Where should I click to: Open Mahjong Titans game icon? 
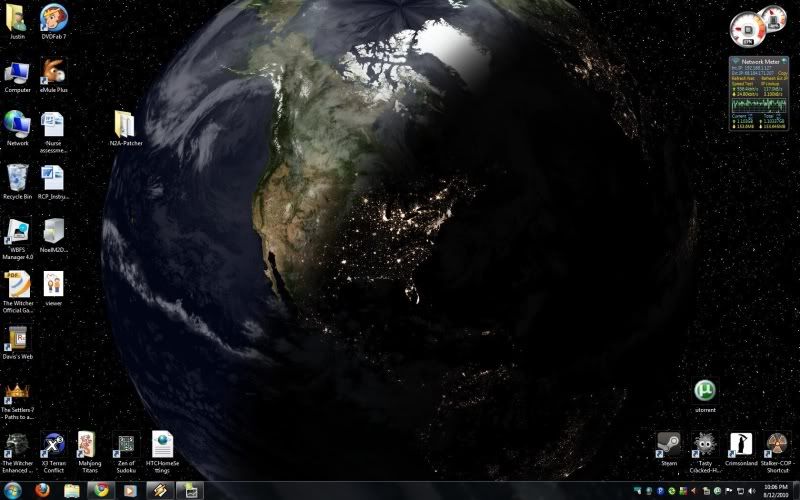tap(89, 445)
